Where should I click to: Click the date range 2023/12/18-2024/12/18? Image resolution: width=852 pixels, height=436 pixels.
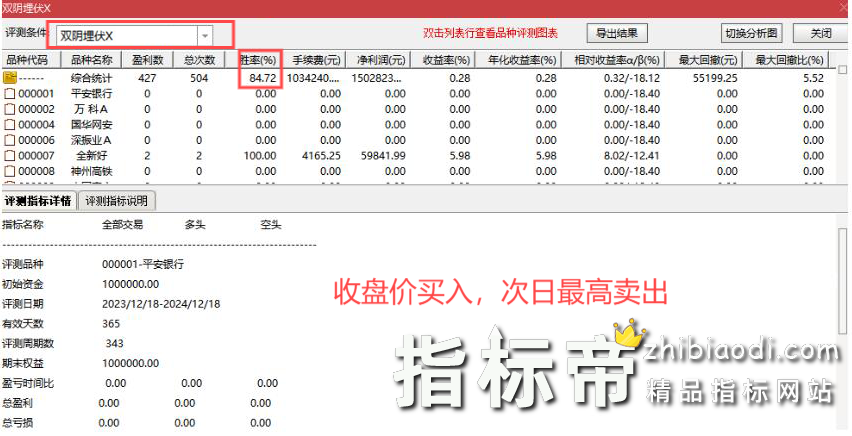[161, 304]
